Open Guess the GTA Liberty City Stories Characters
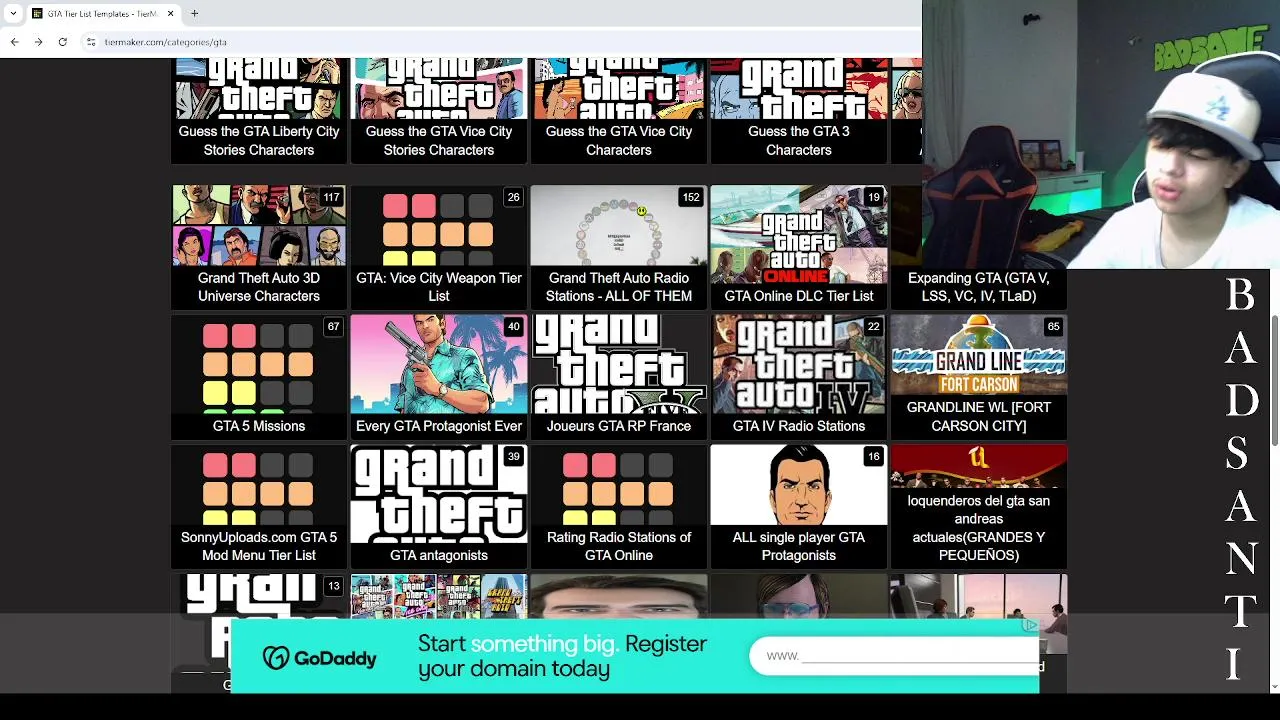The width and height of the screenshot is (1280, 720). (259, 110)
